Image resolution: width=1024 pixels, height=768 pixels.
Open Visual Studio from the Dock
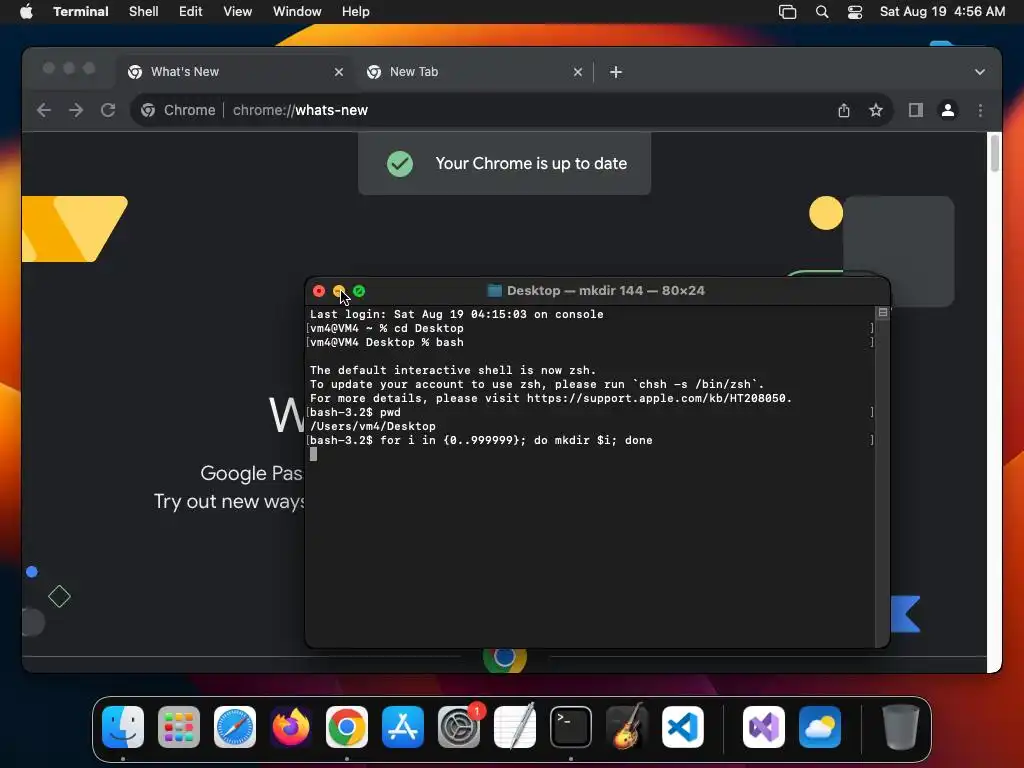point(763,727)
